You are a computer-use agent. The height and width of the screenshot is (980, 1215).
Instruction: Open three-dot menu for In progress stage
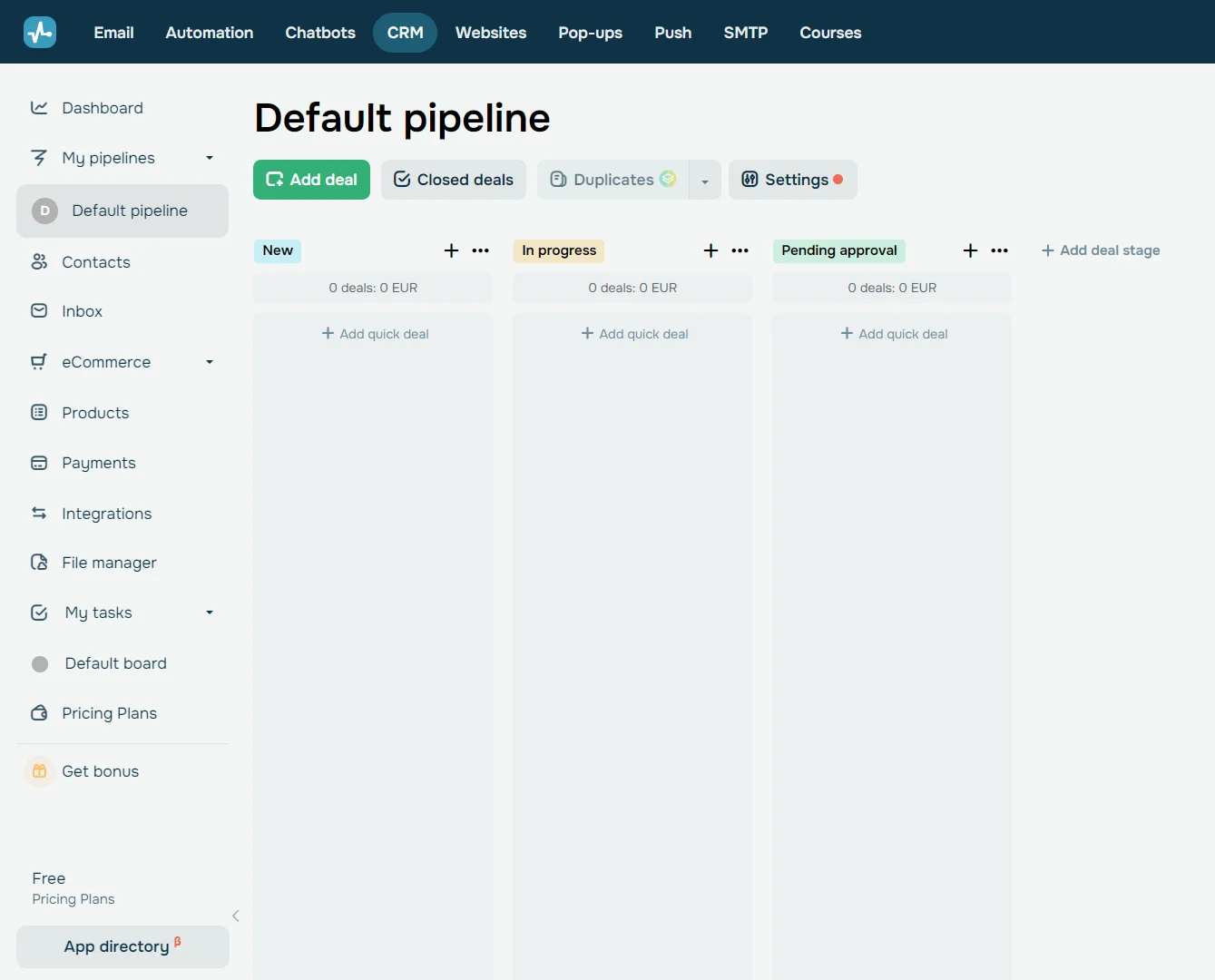[740, 250]
